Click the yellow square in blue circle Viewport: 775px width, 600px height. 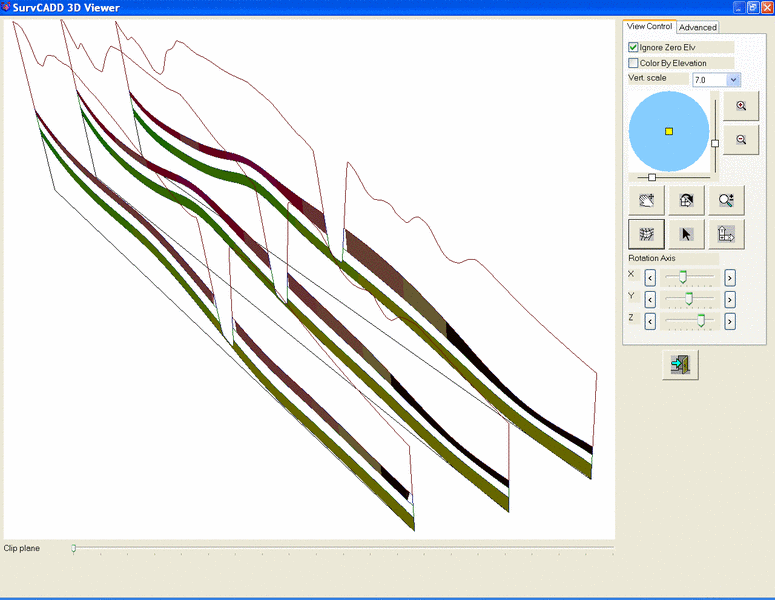pos(669,131)
